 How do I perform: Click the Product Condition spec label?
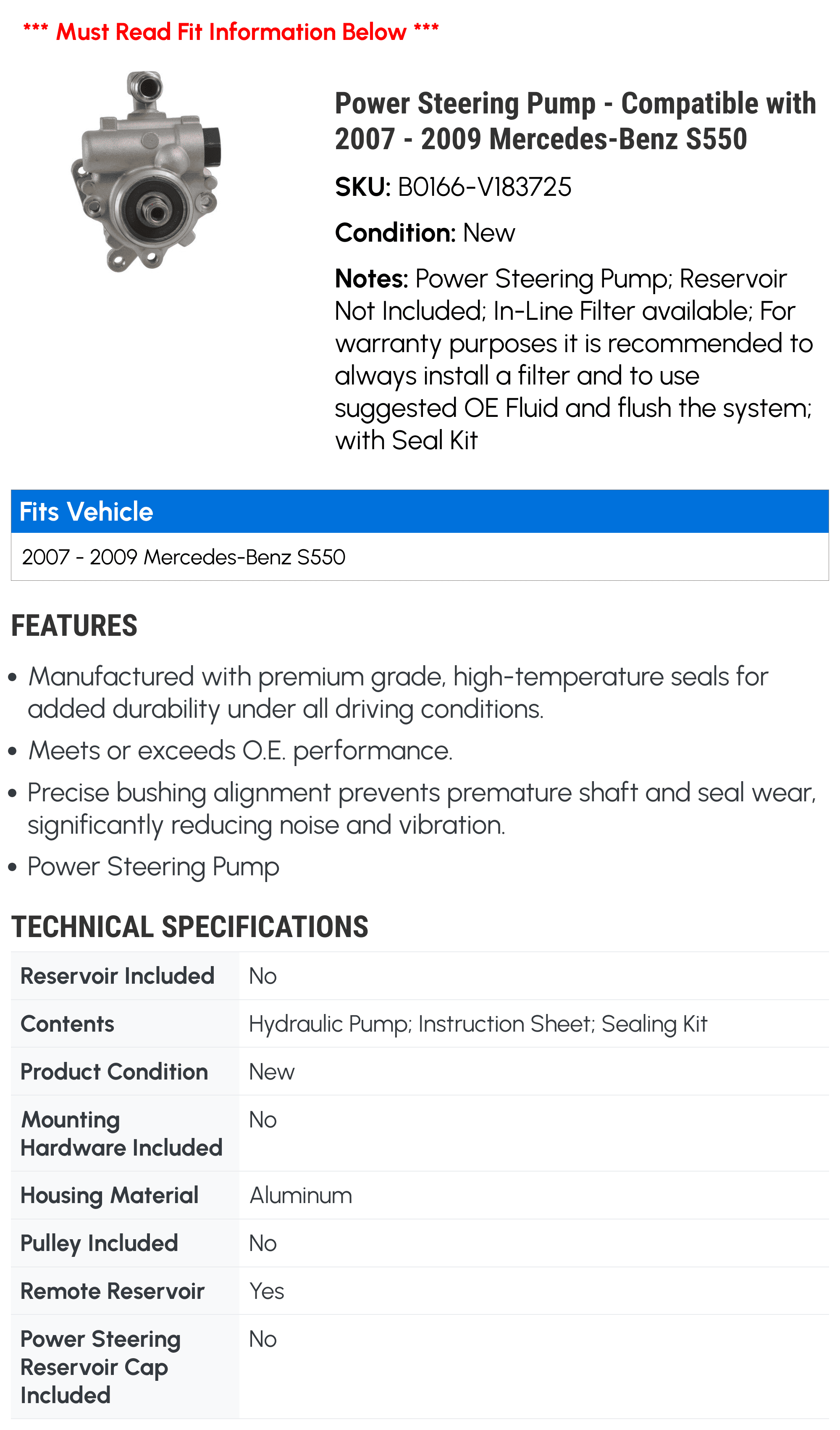[x=114, y=1072]
